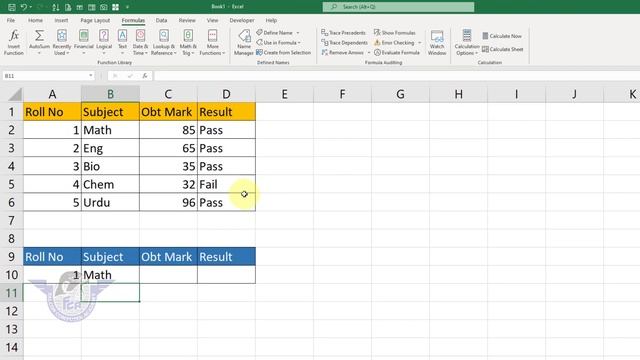Select row 7 header

pyautogui.click(x=11, y=220)
